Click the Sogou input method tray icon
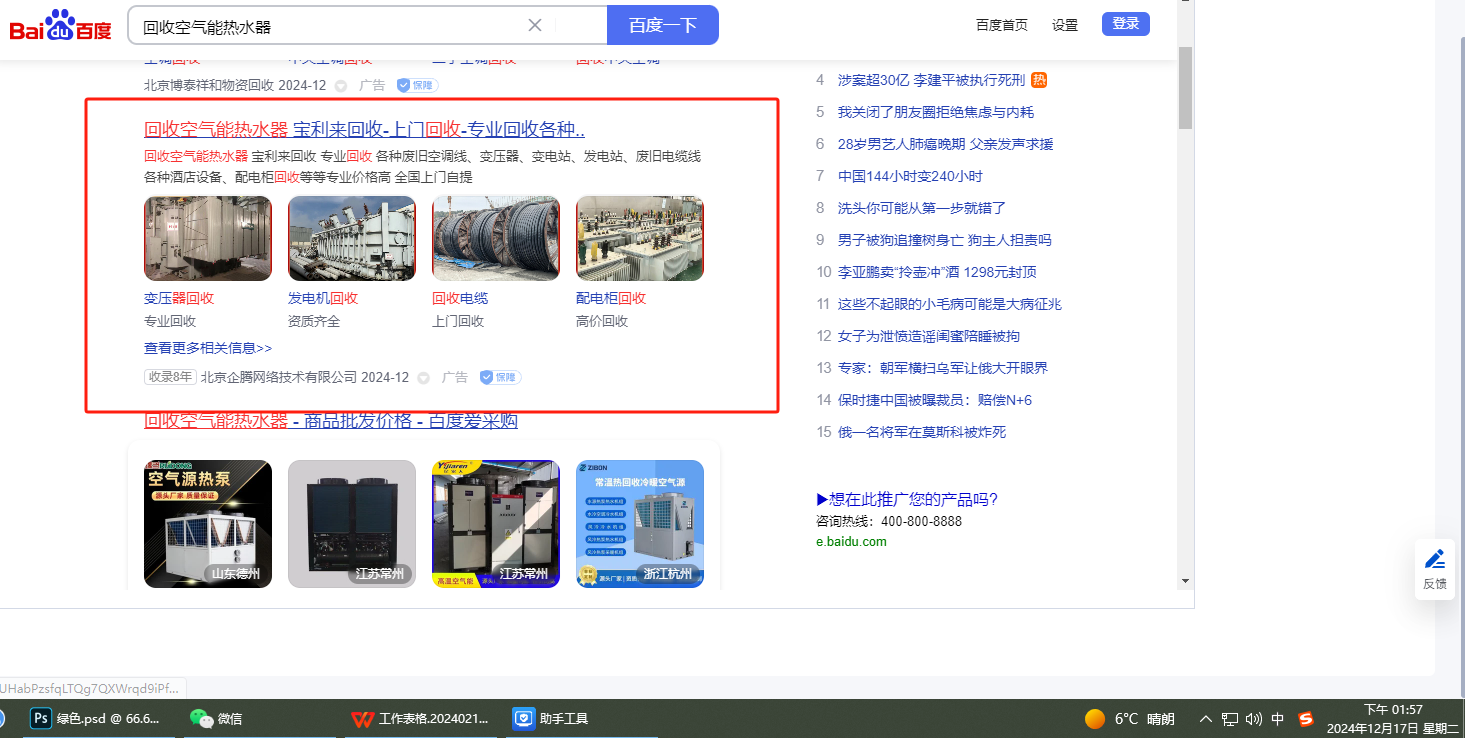The height and width of the screenshot is (738, 1465). (x=1306, y=719)
